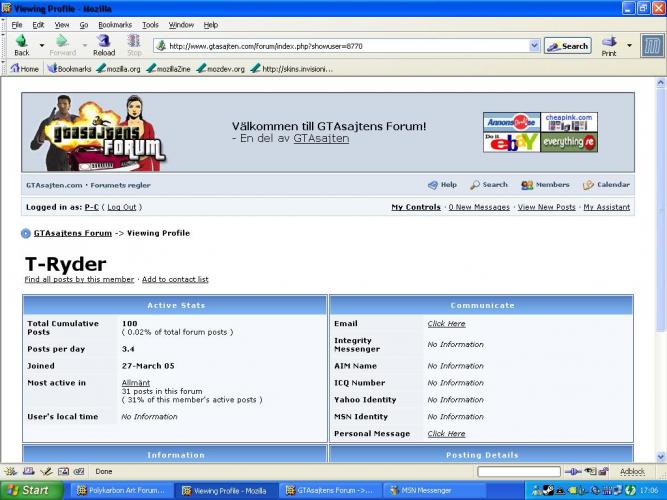Open the Bookmarks menu
667x500 pixels.
click(x=115, y=24)
